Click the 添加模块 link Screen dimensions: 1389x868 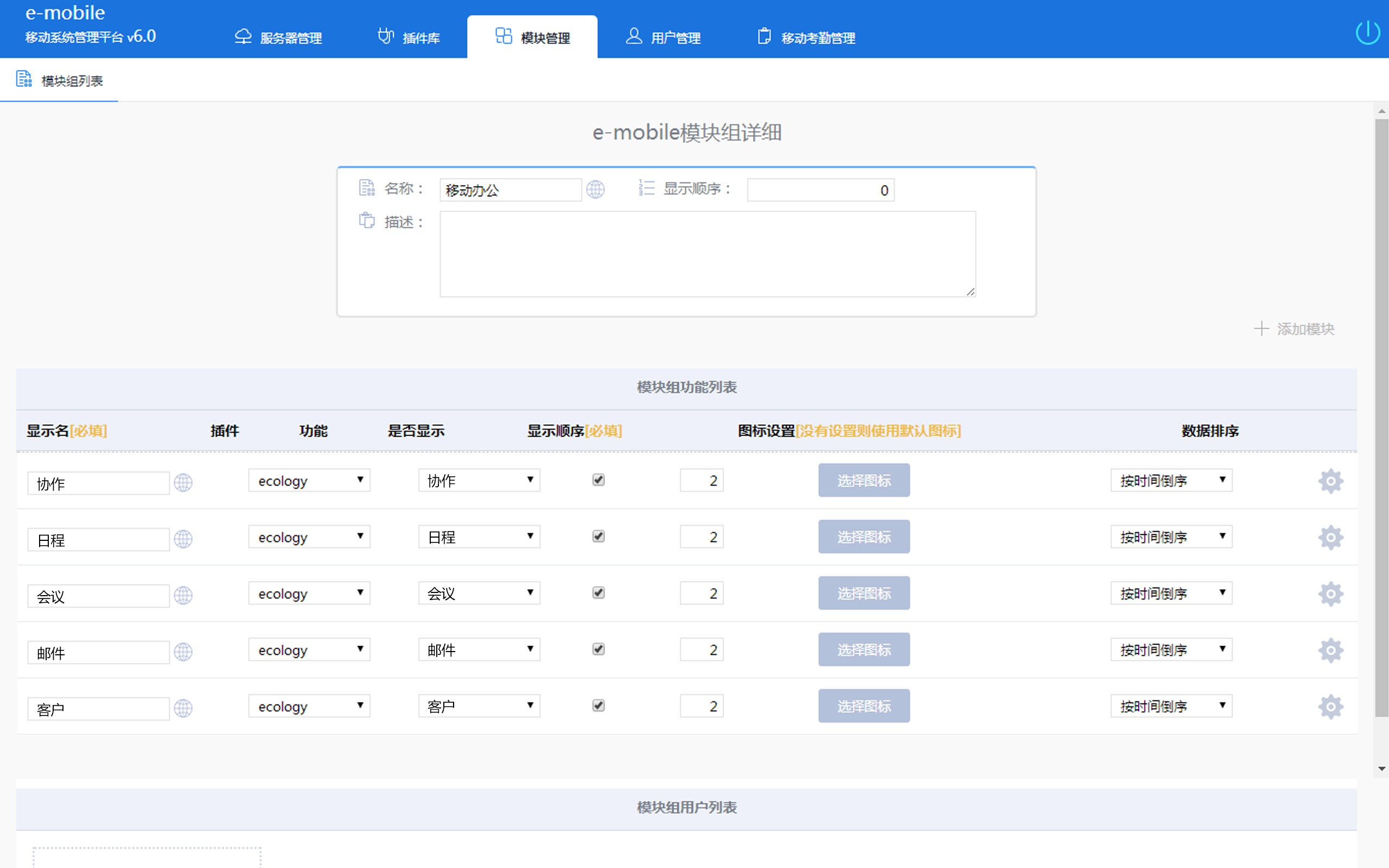click(1294, 329)
